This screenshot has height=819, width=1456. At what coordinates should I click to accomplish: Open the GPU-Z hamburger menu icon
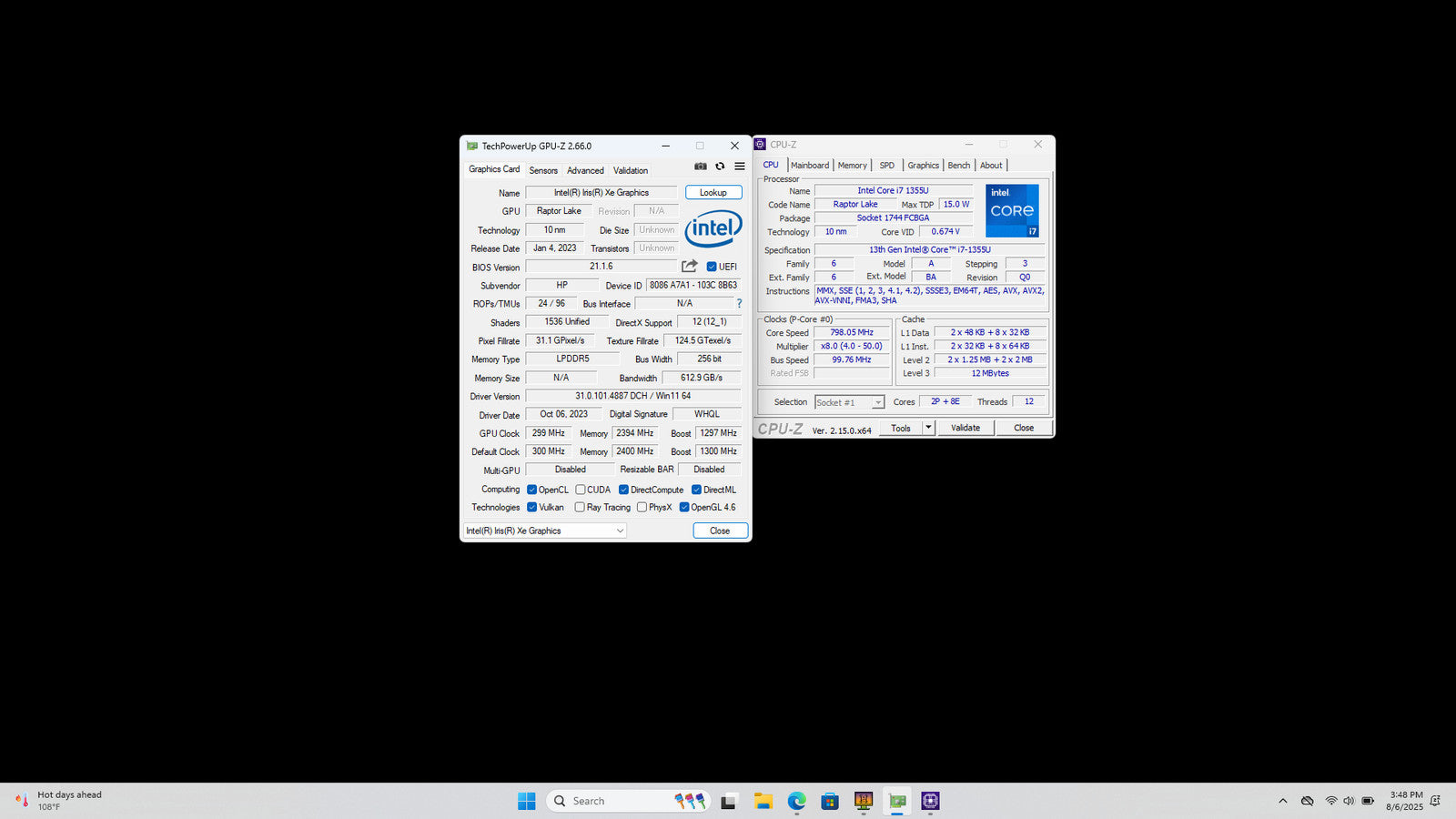[740, 167]
